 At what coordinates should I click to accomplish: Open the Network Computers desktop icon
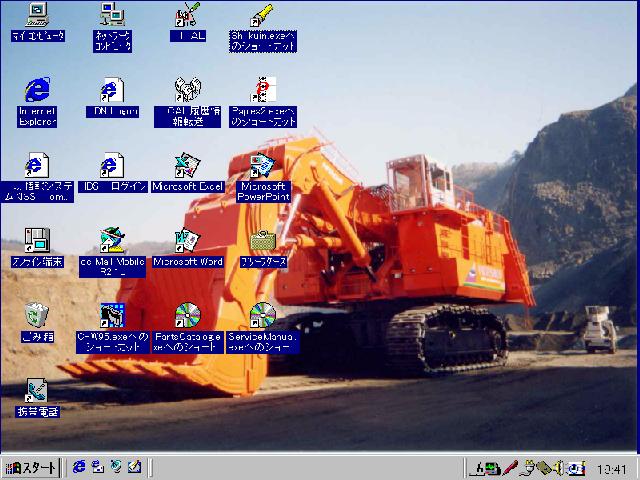click(x=112, y=15)
